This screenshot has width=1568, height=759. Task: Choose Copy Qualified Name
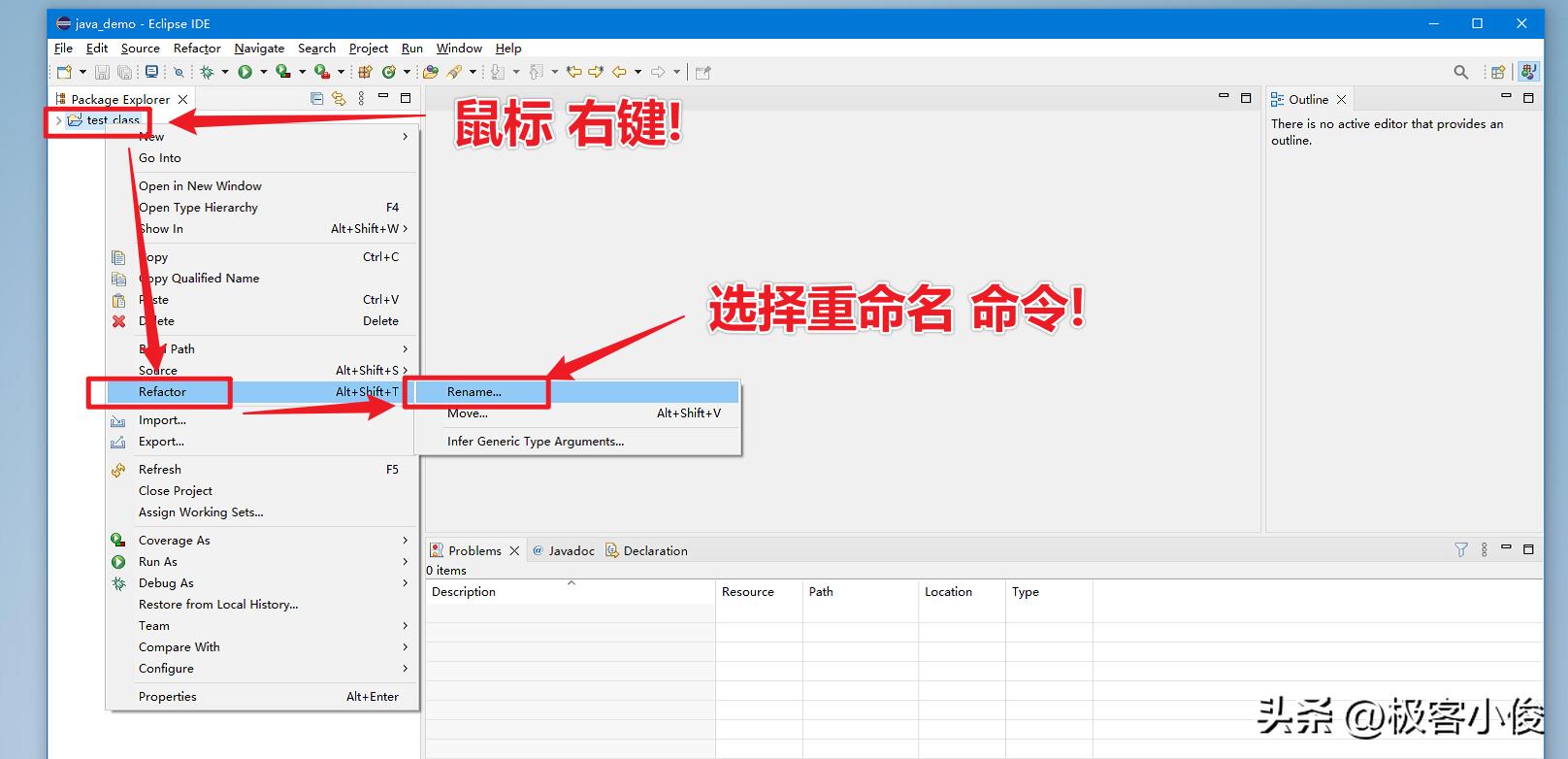point(262,279)
